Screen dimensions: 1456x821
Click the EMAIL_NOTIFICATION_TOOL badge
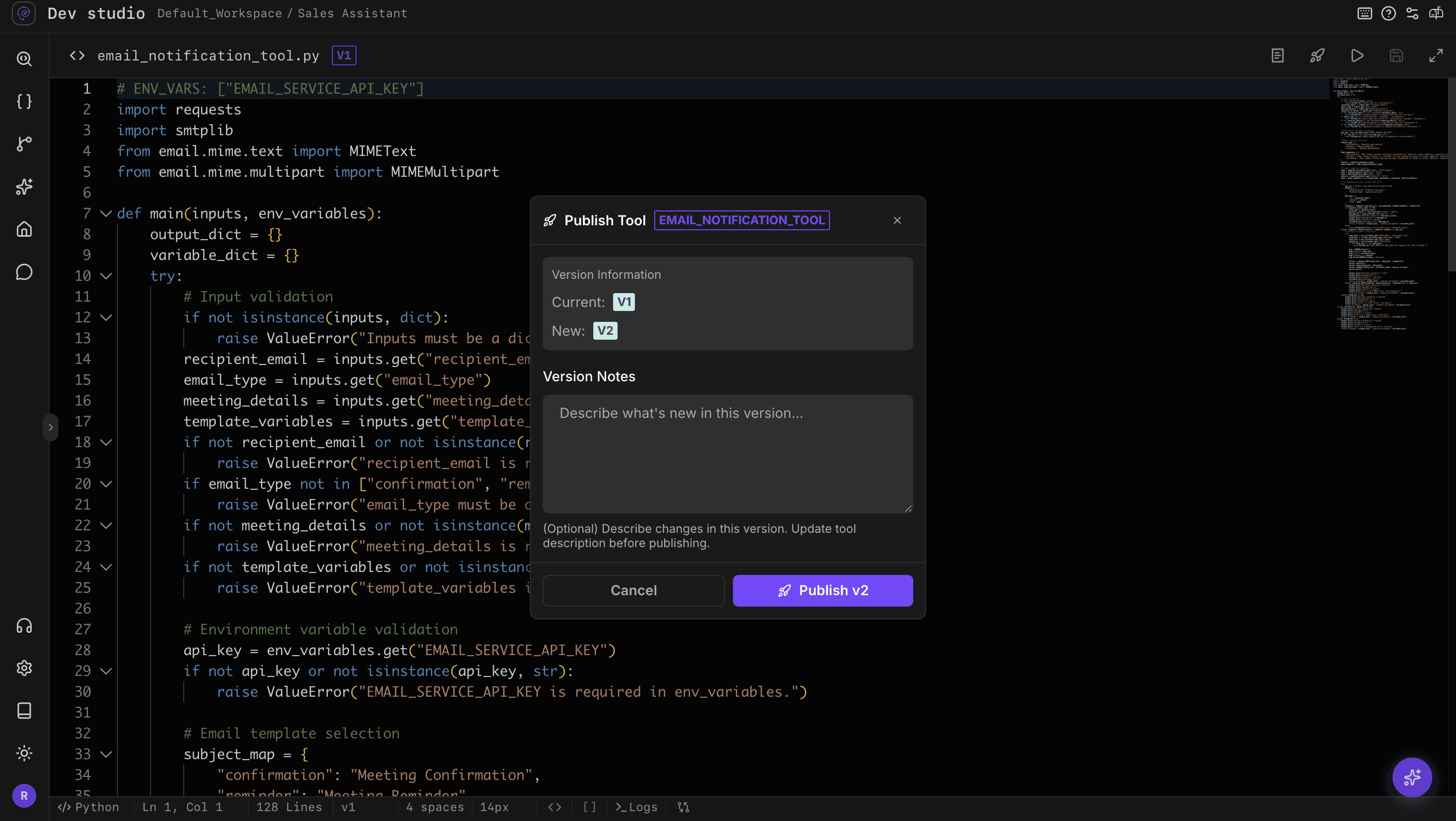coord(741,220)
